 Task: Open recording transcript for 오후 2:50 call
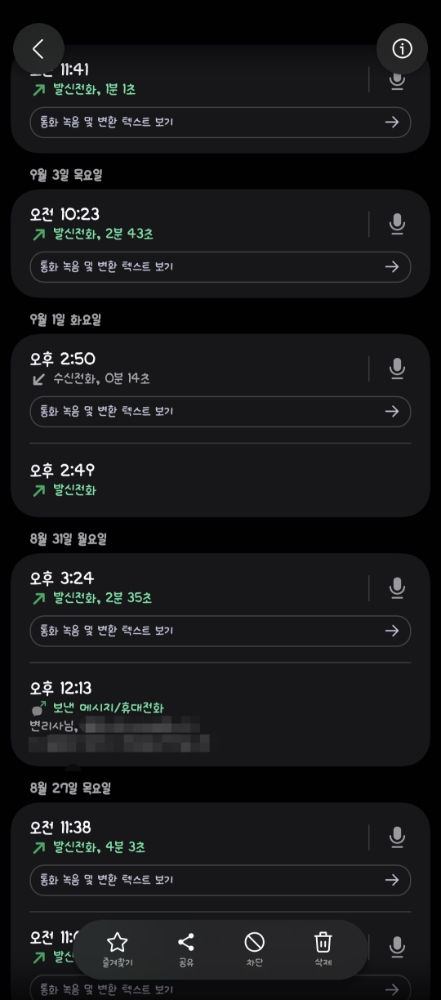tap(220, 411)
